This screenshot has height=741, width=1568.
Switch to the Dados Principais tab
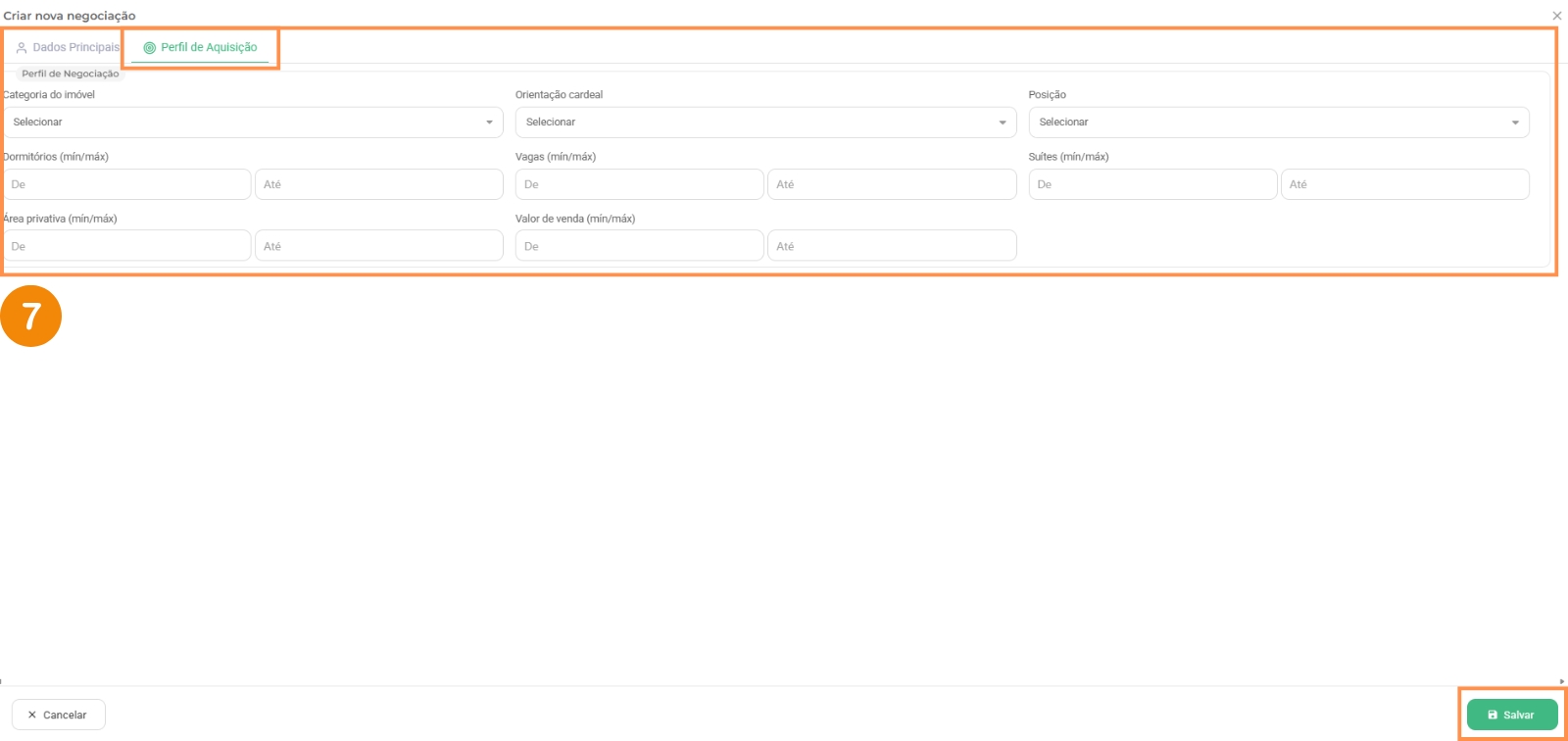pyautogui.click(x=68, y=47)
